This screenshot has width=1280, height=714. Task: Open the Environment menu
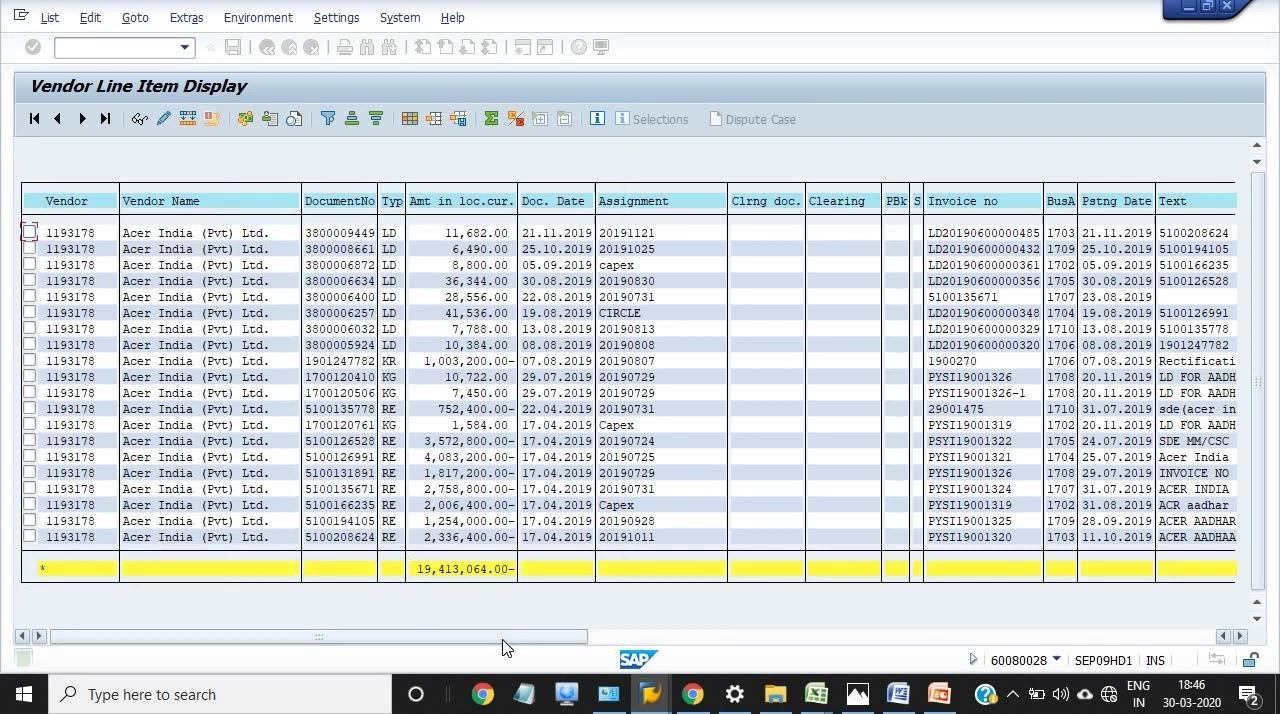point(258,18)
